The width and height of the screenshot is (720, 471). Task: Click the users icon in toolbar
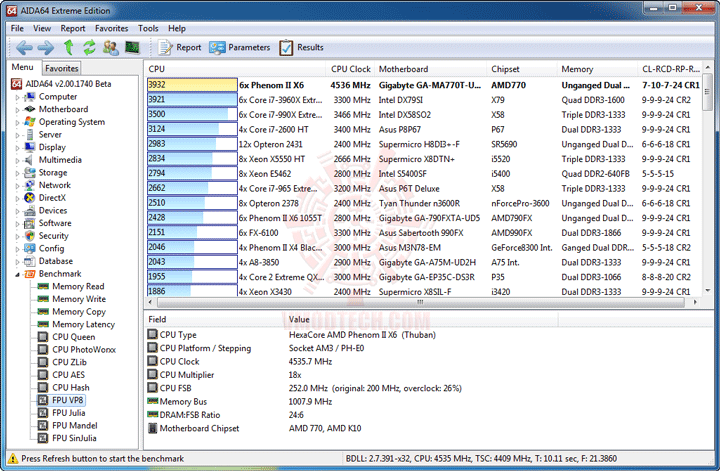(x=111, y=47)
